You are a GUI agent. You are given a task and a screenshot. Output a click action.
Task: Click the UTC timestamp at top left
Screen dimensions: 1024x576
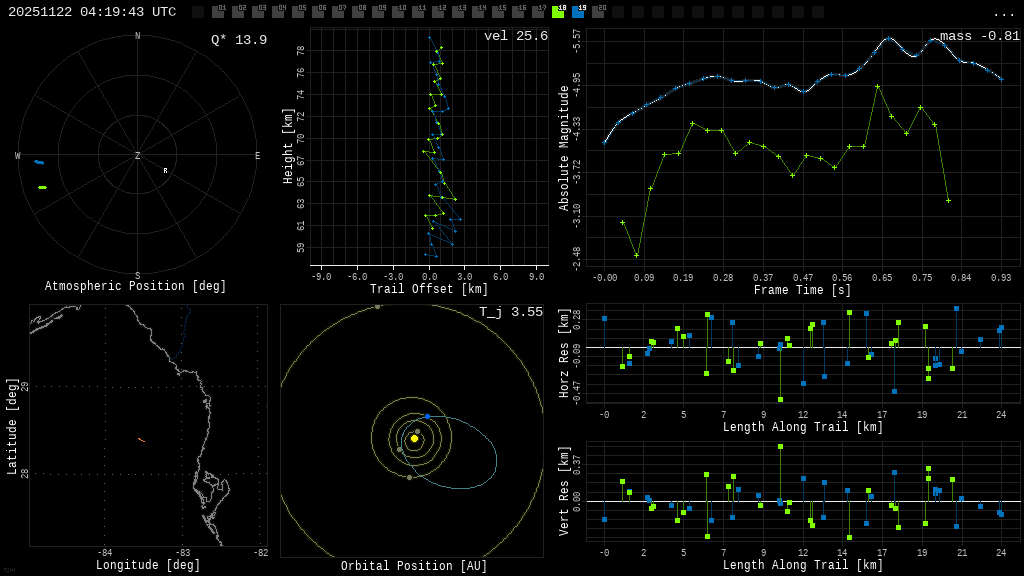(92, 12)
